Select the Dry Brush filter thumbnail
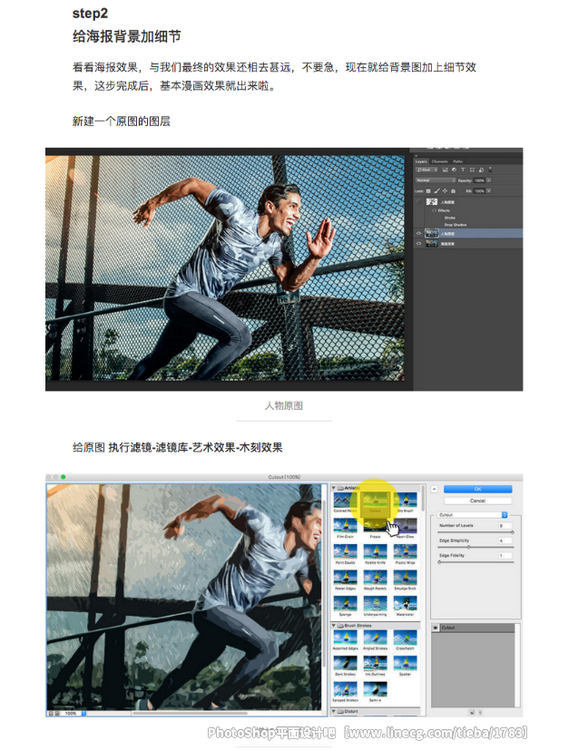 click(x=405, y=500)
